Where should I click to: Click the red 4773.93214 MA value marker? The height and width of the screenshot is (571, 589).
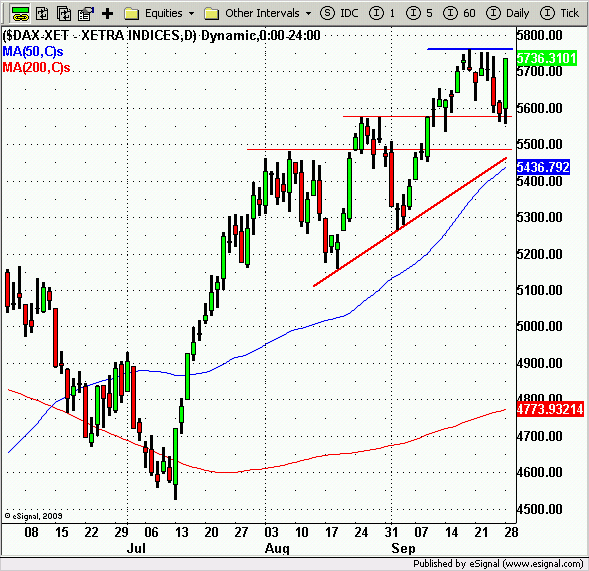550,409
